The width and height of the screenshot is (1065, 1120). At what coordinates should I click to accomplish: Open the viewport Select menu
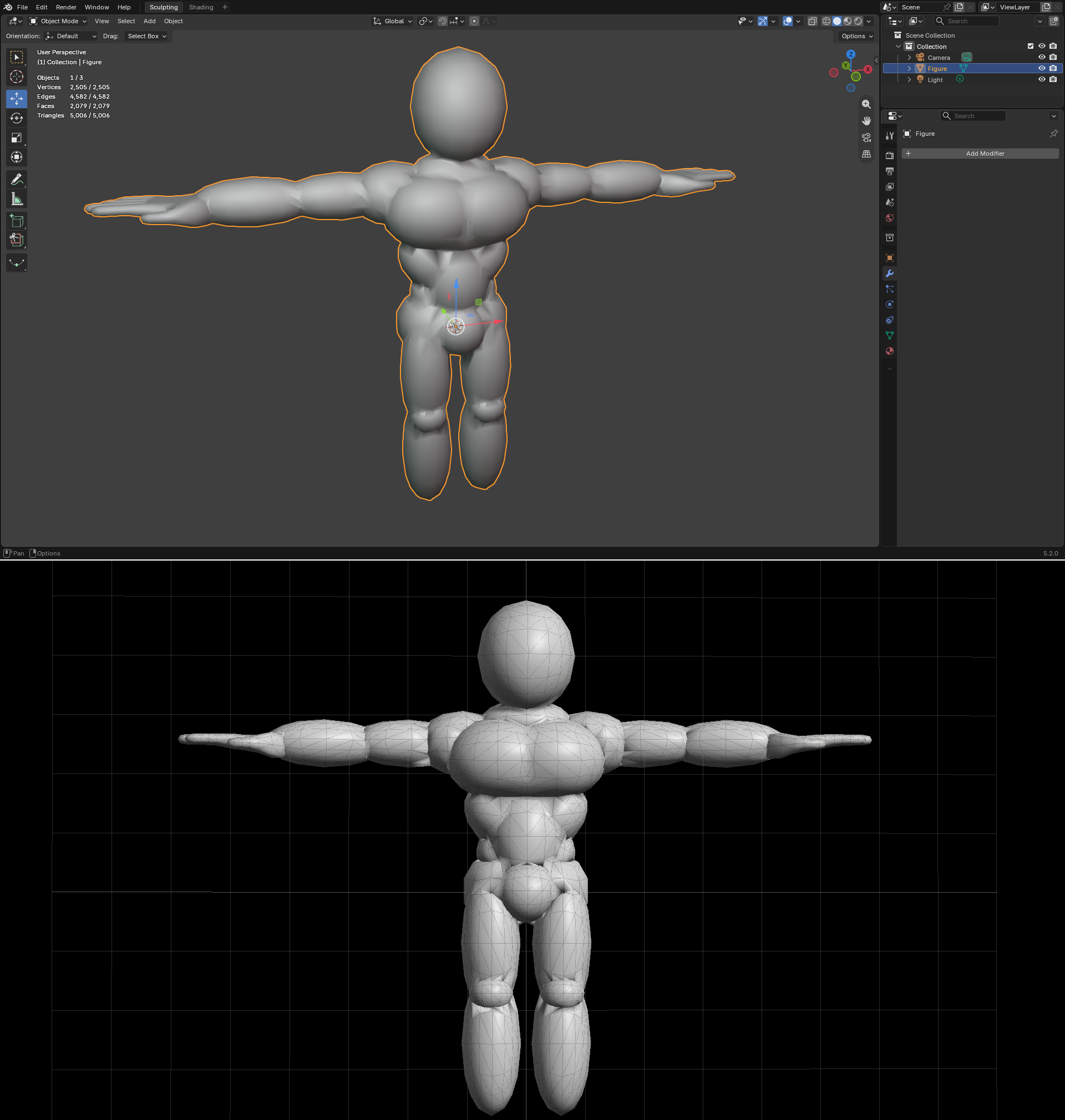pos(126,21)
